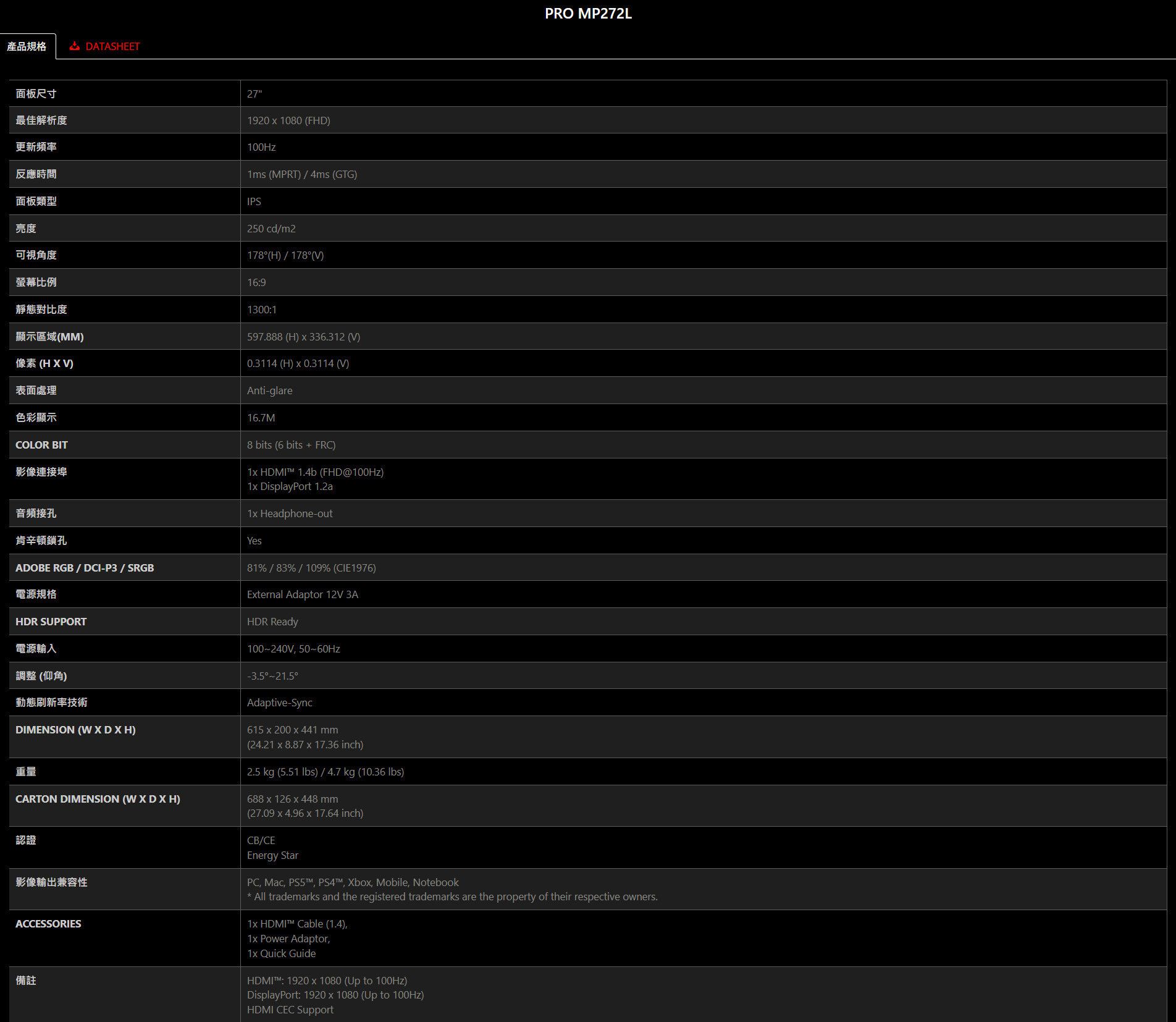Click the PRO MP272L title
Screen dimensions: 1176x1022
588,14
